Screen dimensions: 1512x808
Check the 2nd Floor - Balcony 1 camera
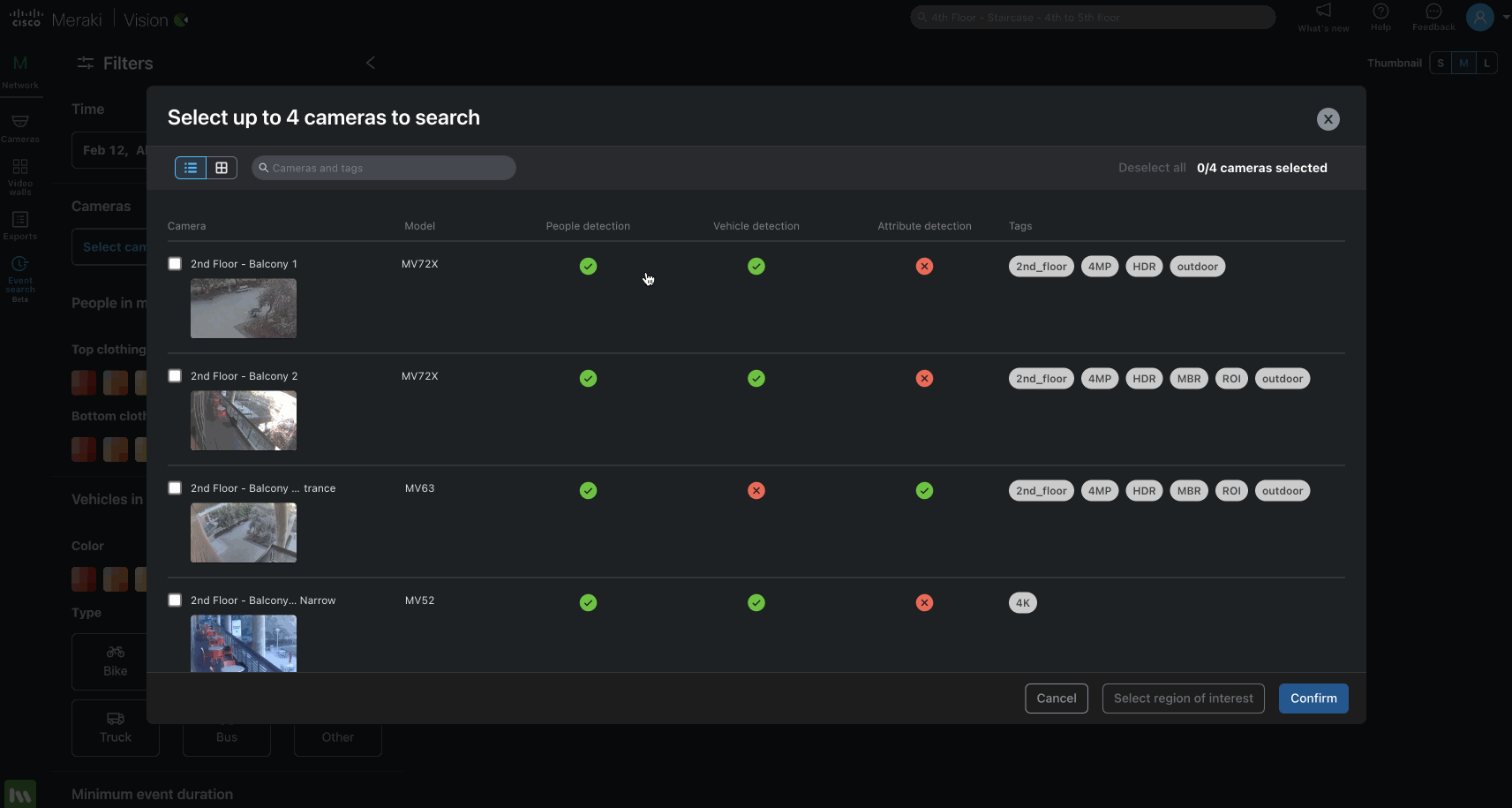click(x=174, y=263)
